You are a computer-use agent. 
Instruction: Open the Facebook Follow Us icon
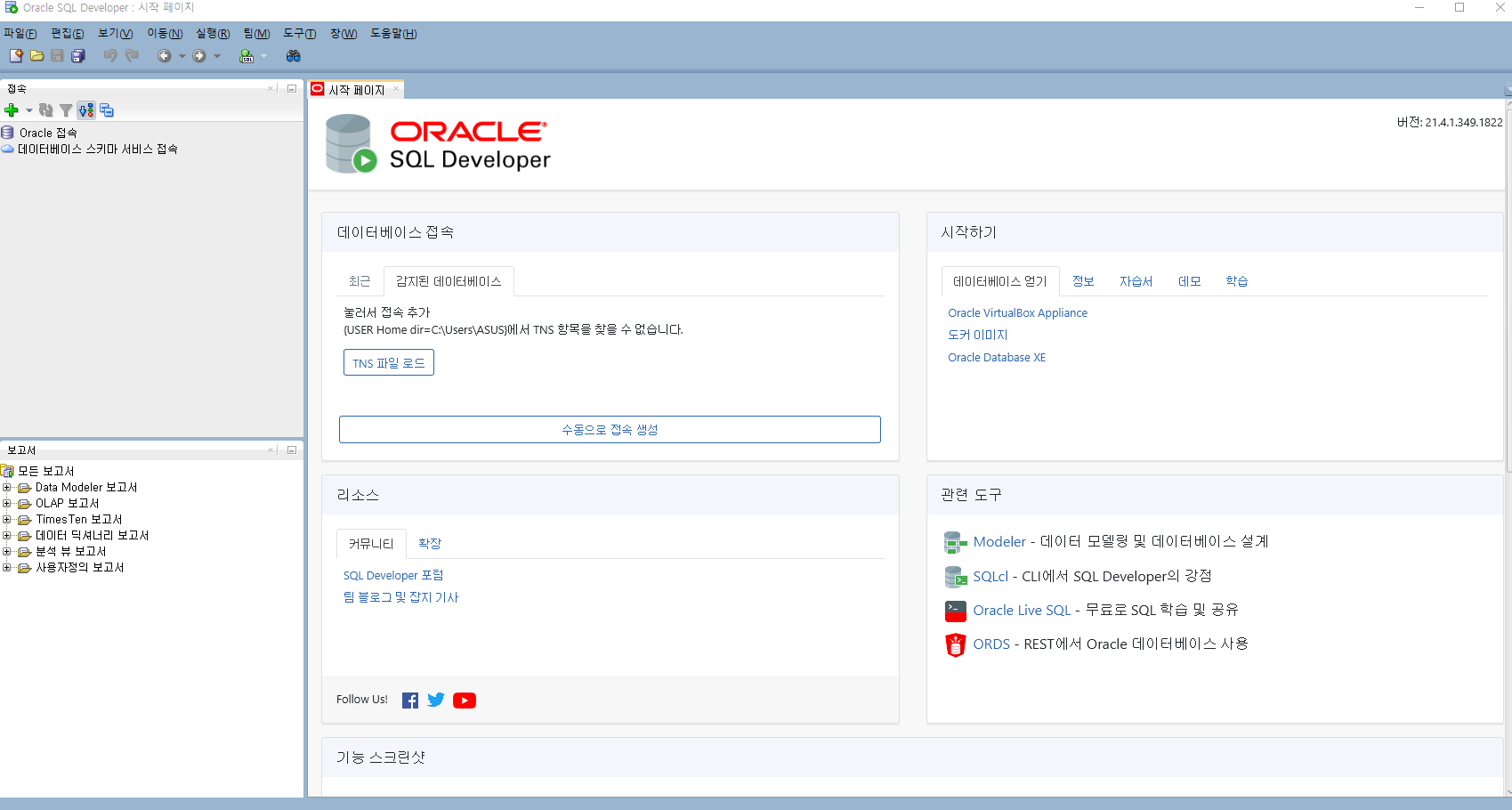410,701
